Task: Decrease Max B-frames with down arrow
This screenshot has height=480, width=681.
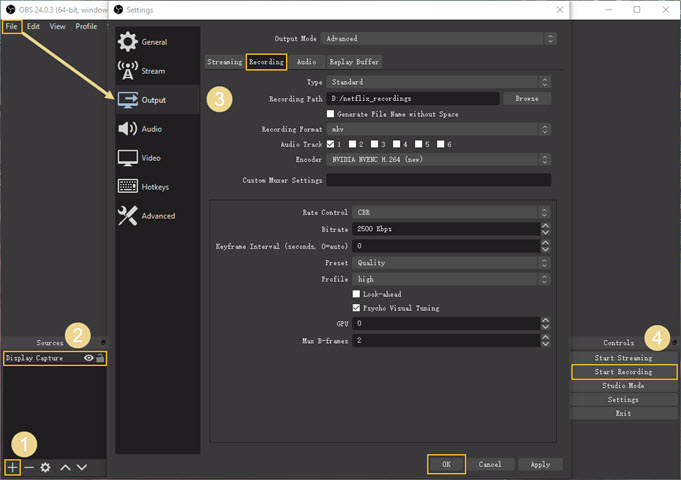Action: 545,344
